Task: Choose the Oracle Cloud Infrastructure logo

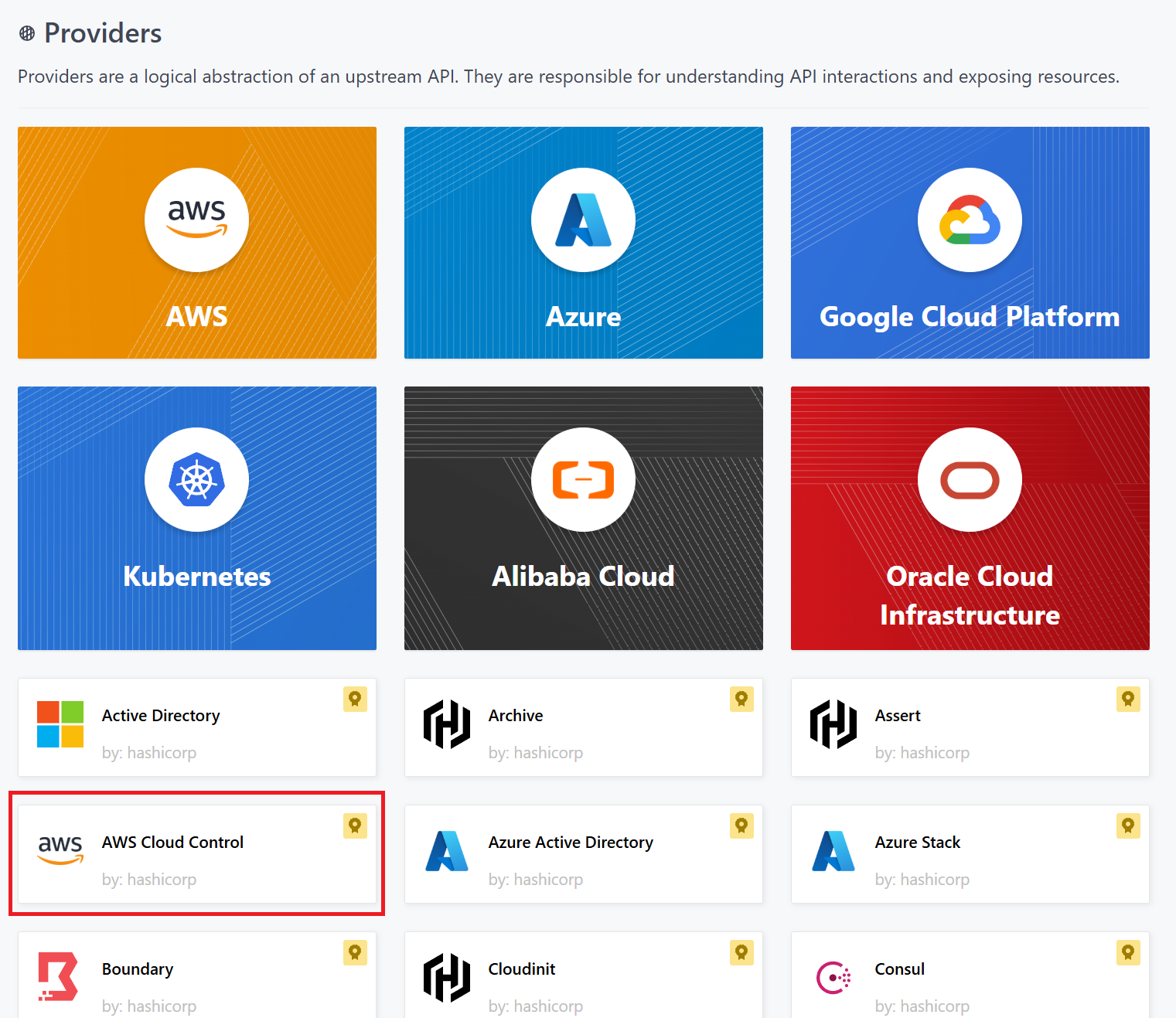Action: (970, 479)
